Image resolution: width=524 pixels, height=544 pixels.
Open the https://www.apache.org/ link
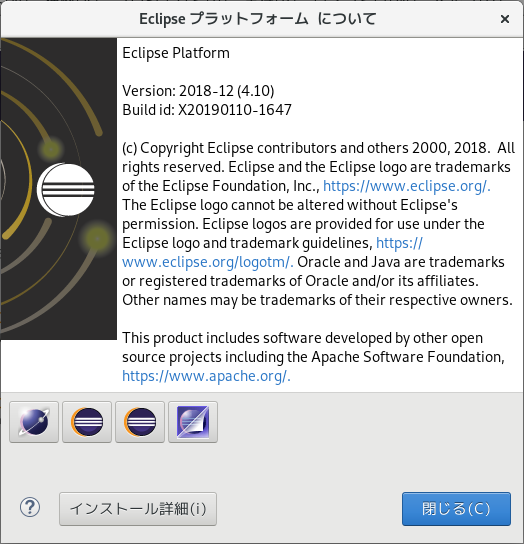[x=206, y=376]
